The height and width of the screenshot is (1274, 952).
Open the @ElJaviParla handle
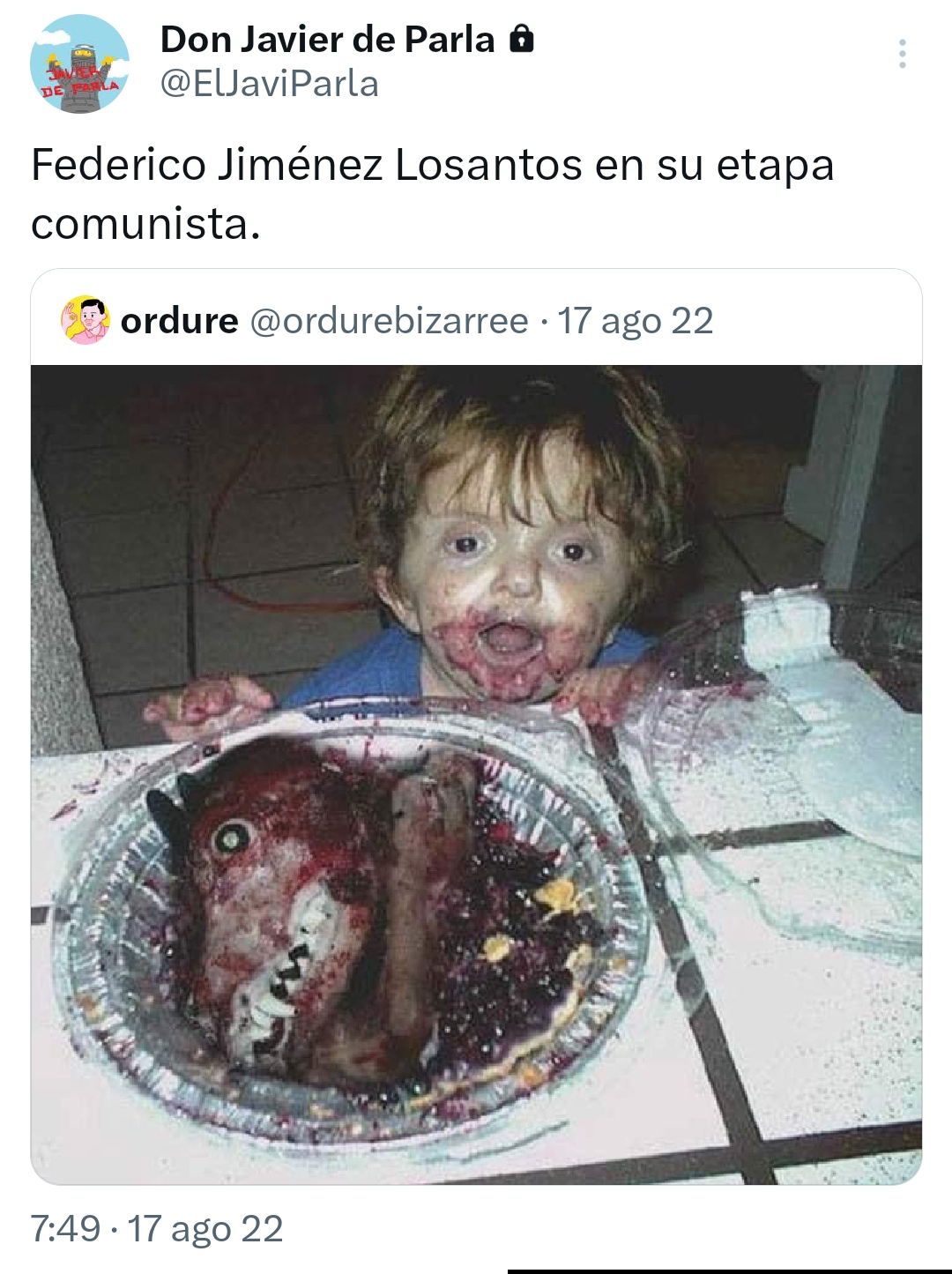269,84
